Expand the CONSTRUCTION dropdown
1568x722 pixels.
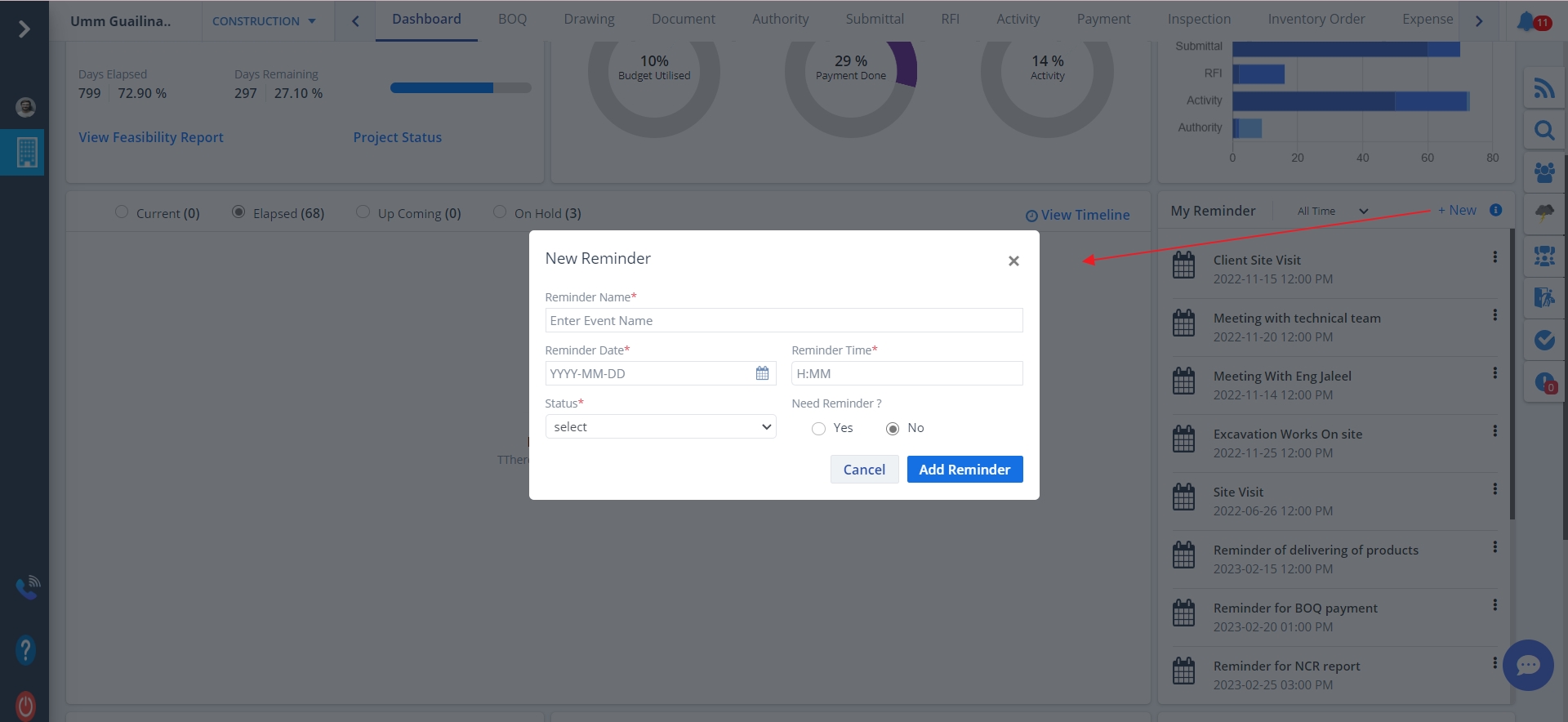point(264,21)
